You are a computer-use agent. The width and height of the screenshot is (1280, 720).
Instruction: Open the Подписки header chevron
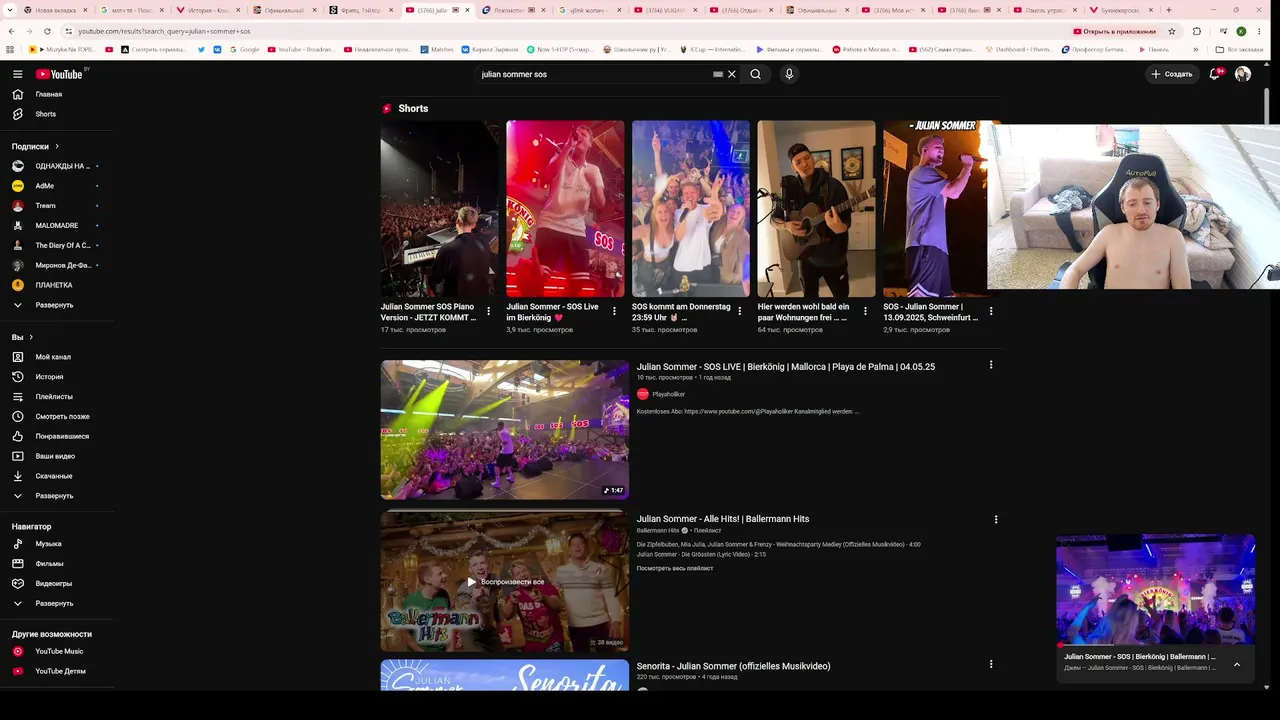57,146
